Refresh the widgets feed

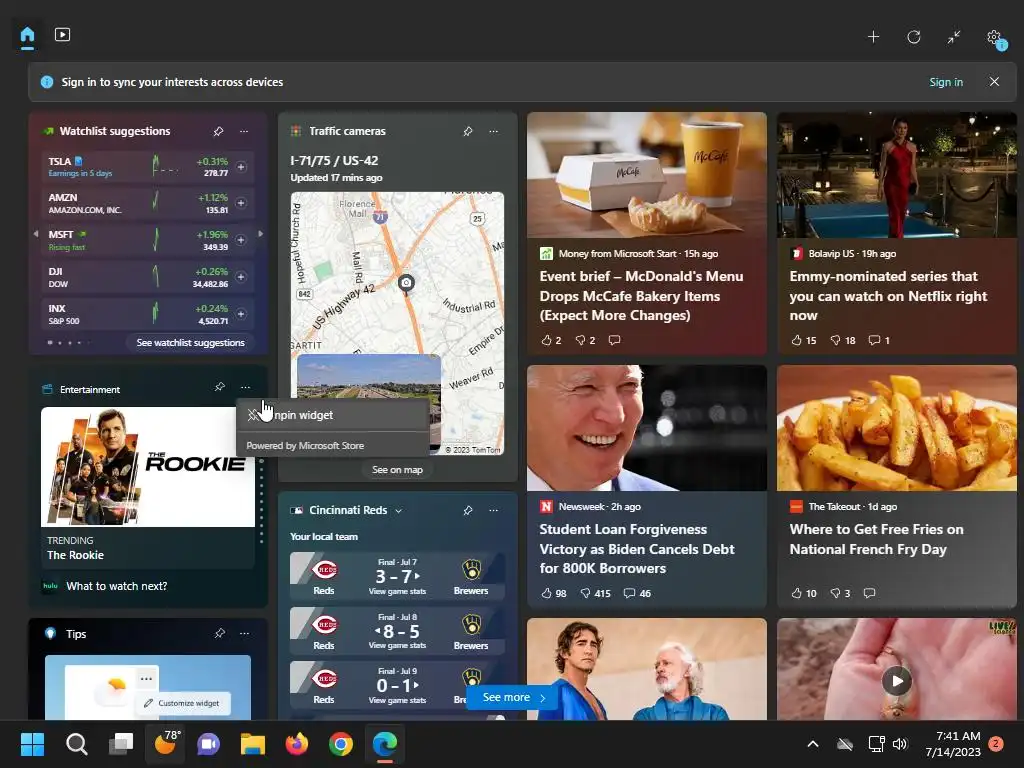(914, 37)
